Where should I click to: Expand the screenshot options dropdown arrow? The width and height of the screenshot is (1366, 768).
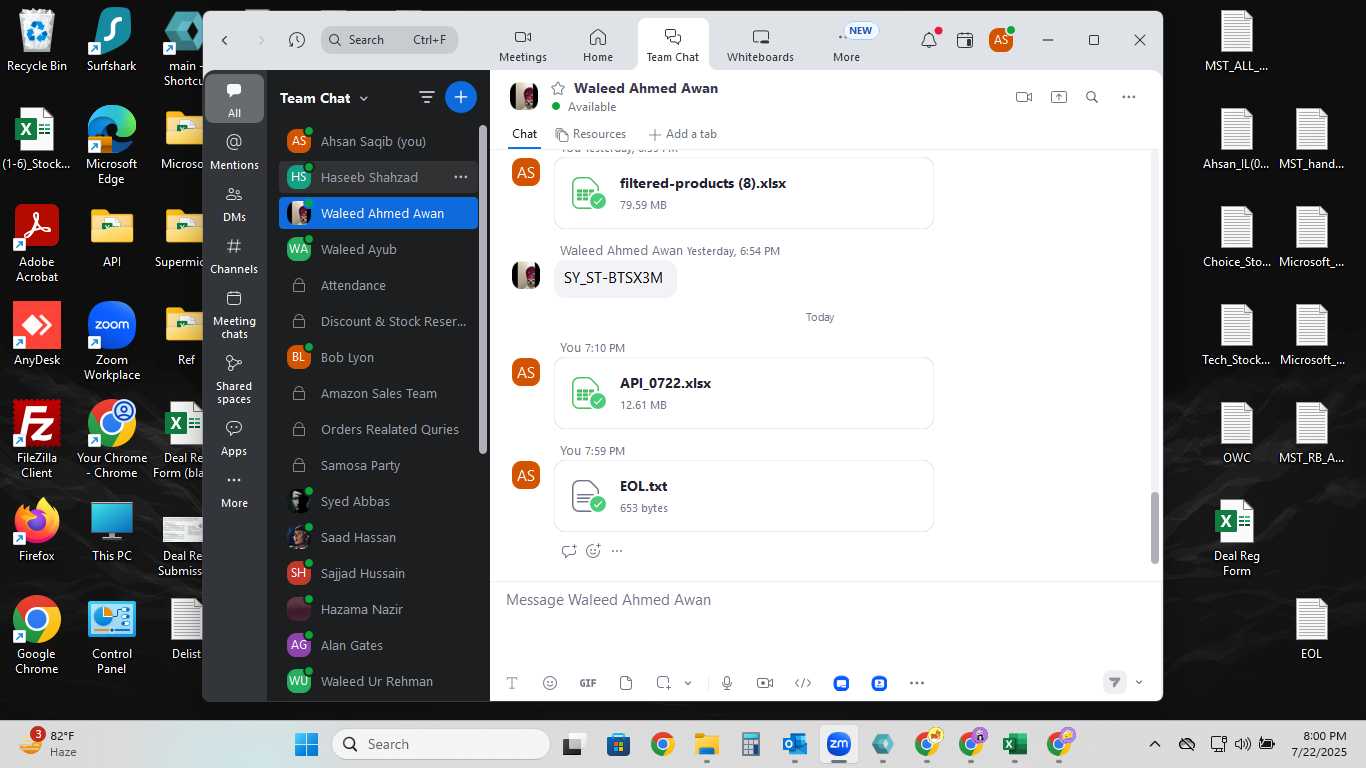coord(688,683)
